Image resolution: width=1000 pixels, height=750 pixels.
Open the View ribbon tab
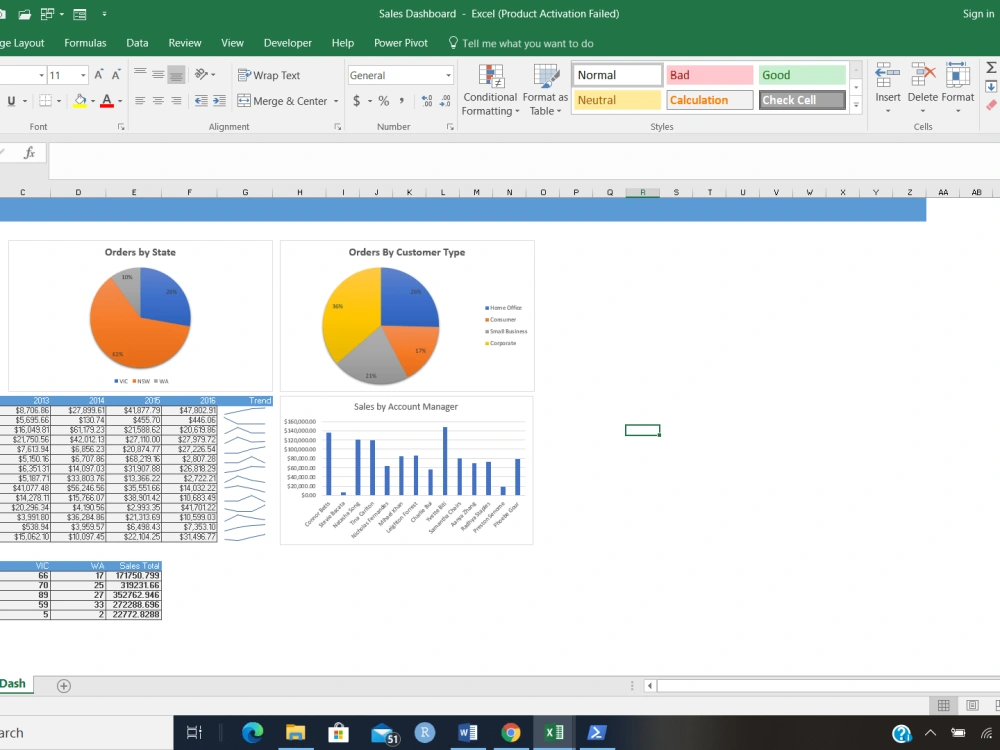(x=232, y=43)
